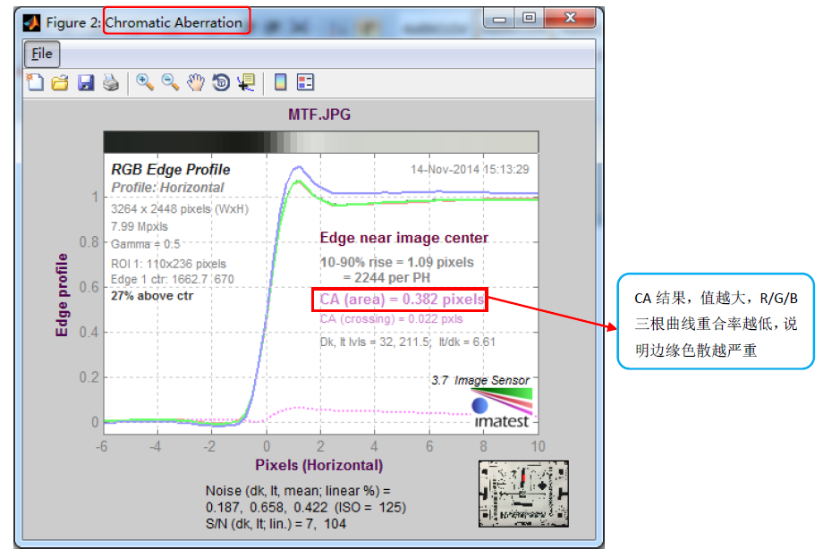Activate the Data Cursor tool
Screen dimensions: 831x557
(245, 83)
